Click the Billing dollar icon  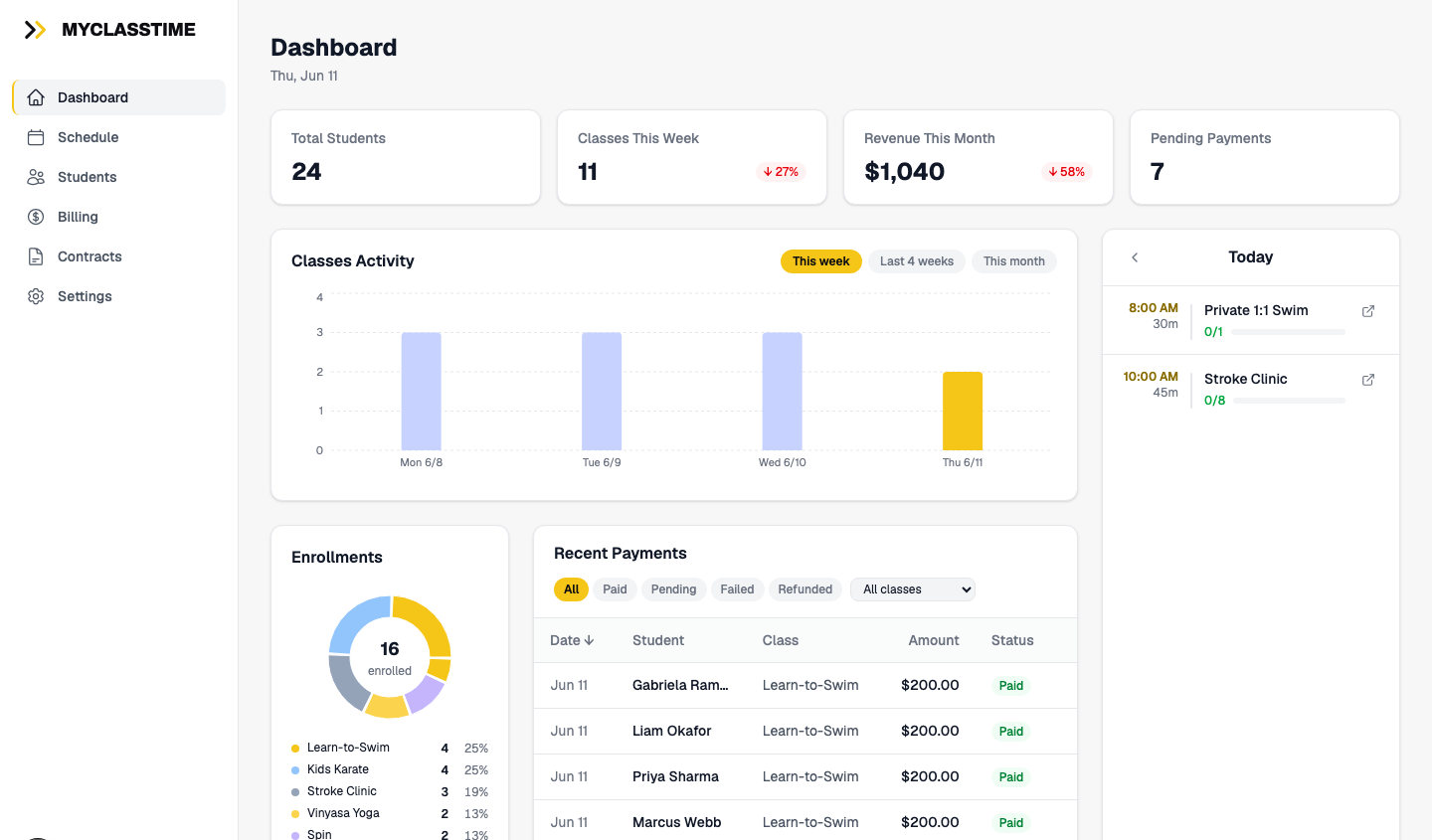[x=36, y=217]
